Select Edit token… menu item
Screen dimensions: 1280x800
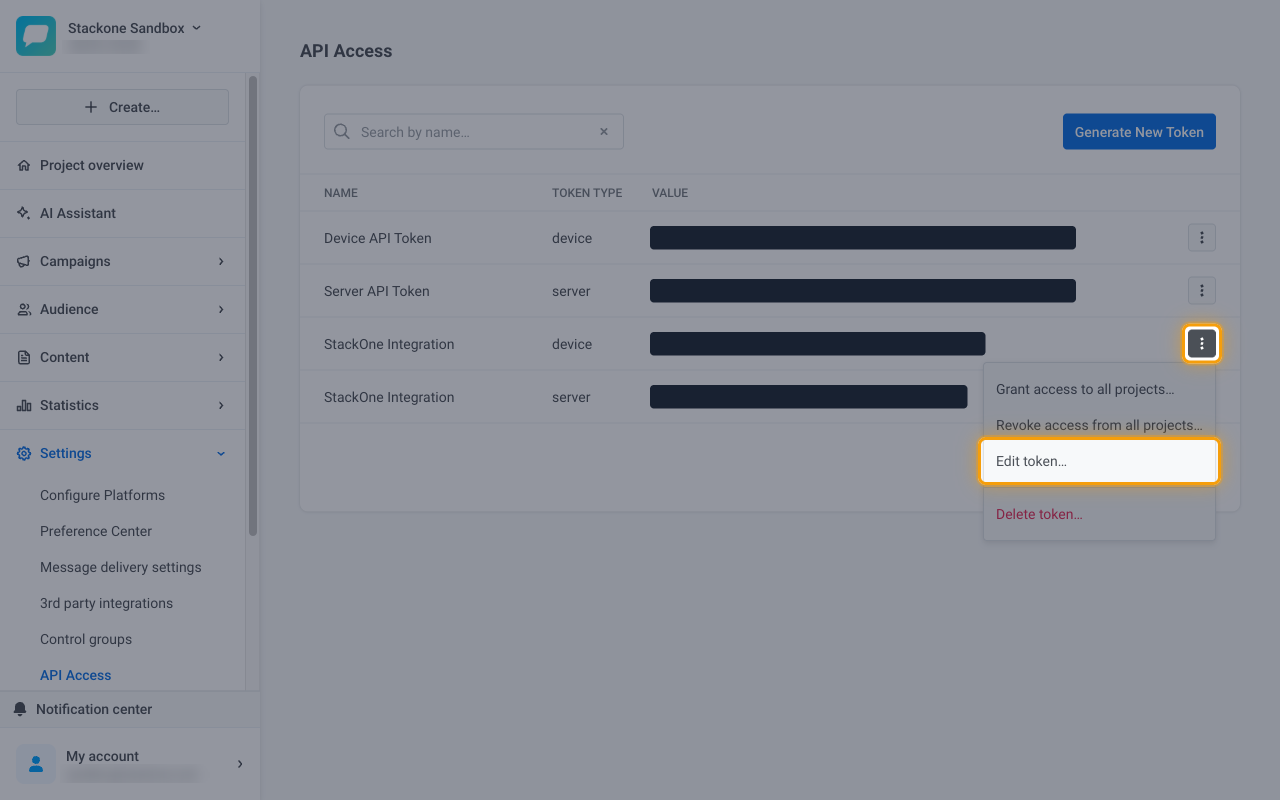[x=1099, y=462]
